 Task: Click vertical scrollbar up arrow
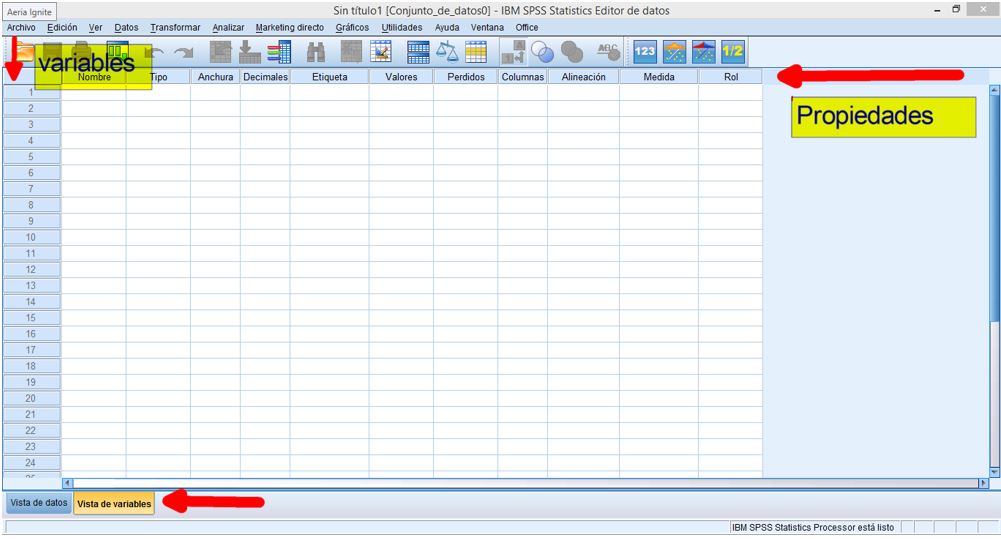(x=994, y=90)
